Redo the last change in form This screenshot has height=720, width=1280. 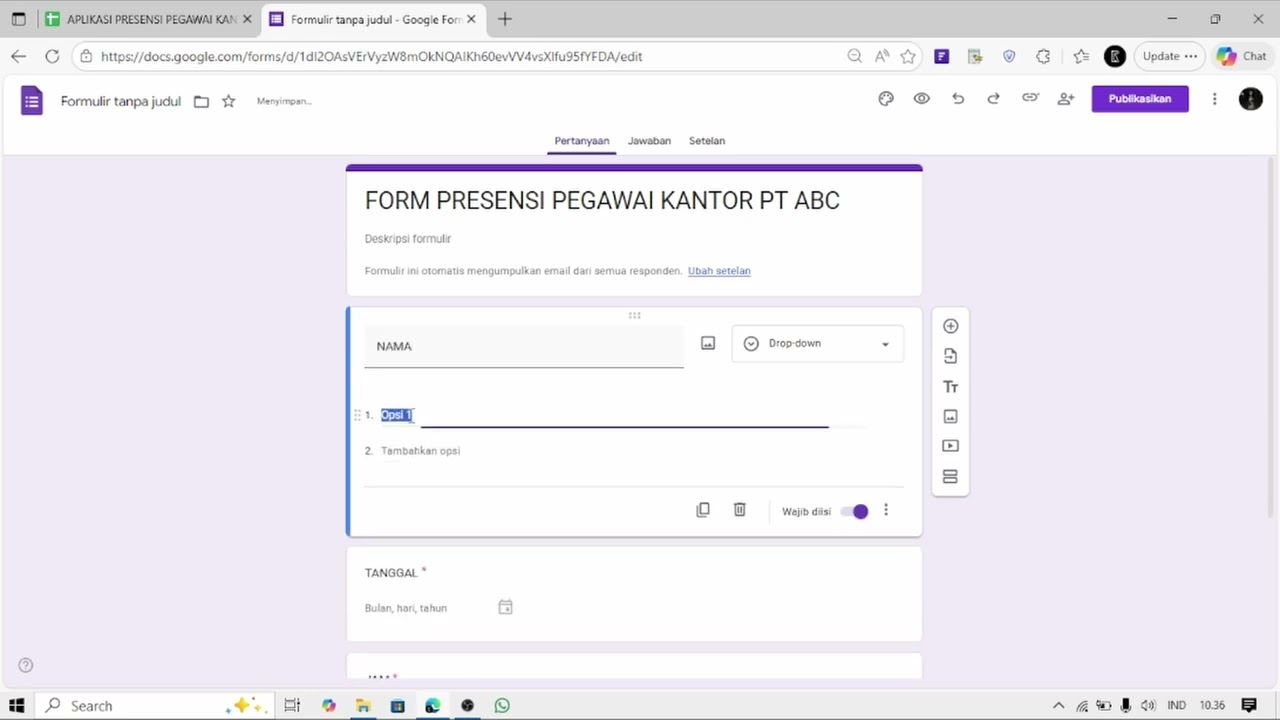click(993, 99)
